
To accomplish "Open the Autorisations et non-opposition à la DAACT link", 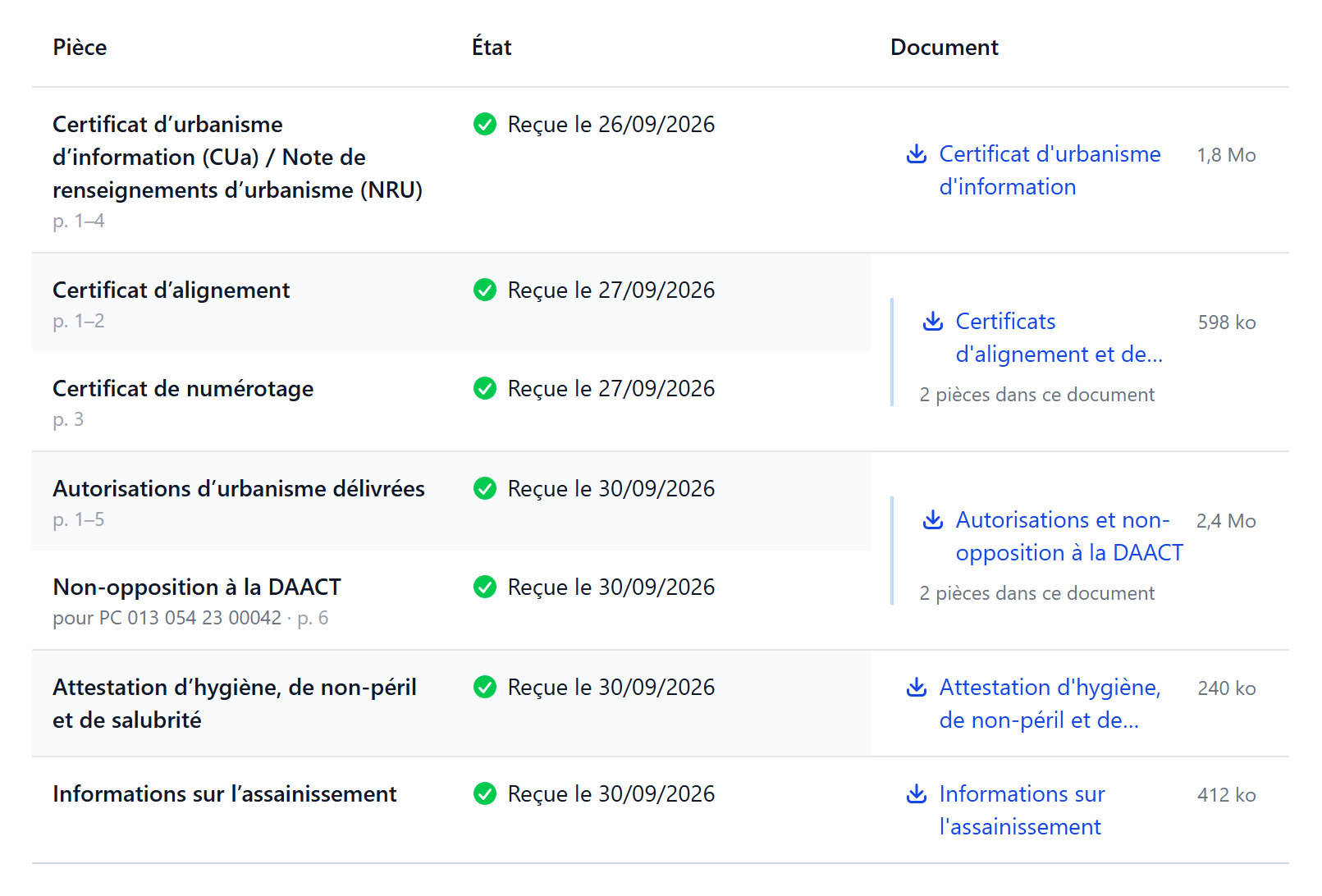I will pyautogui.click(x=1069, y=537).
